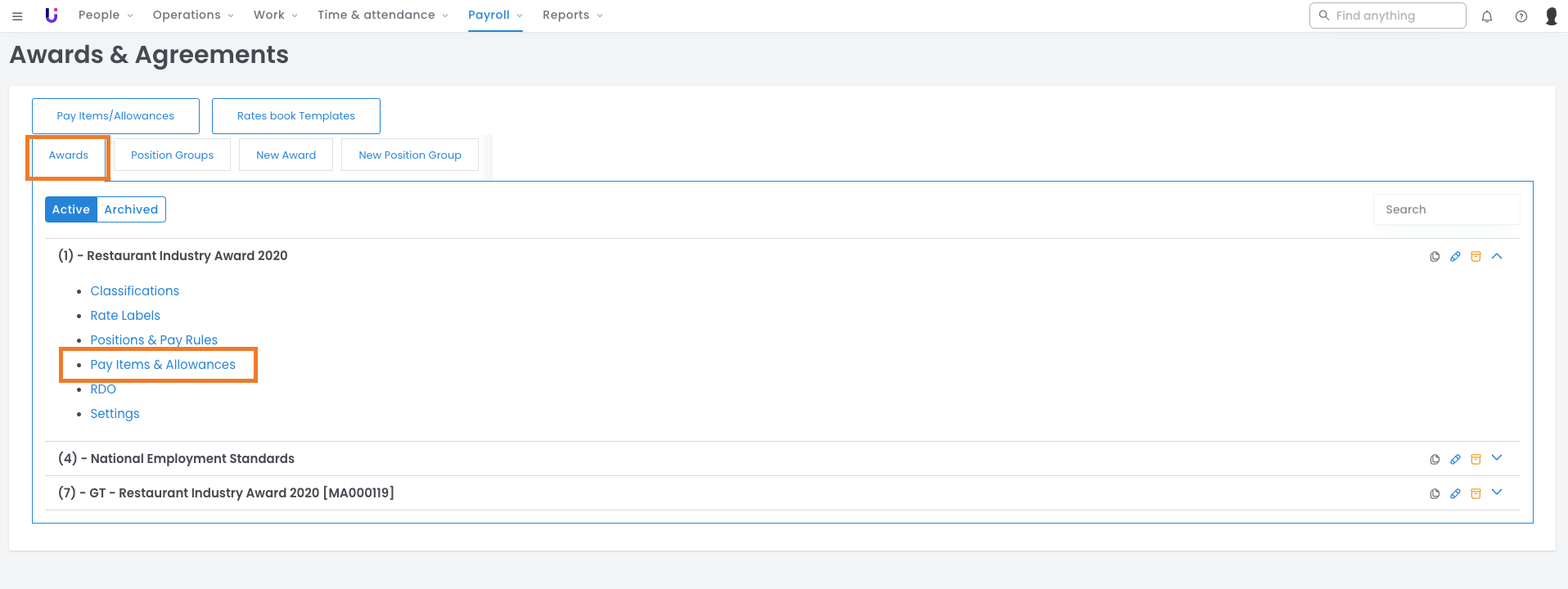Archive the Restaurant Industry Award 2020 entry

pos(1476,257)
